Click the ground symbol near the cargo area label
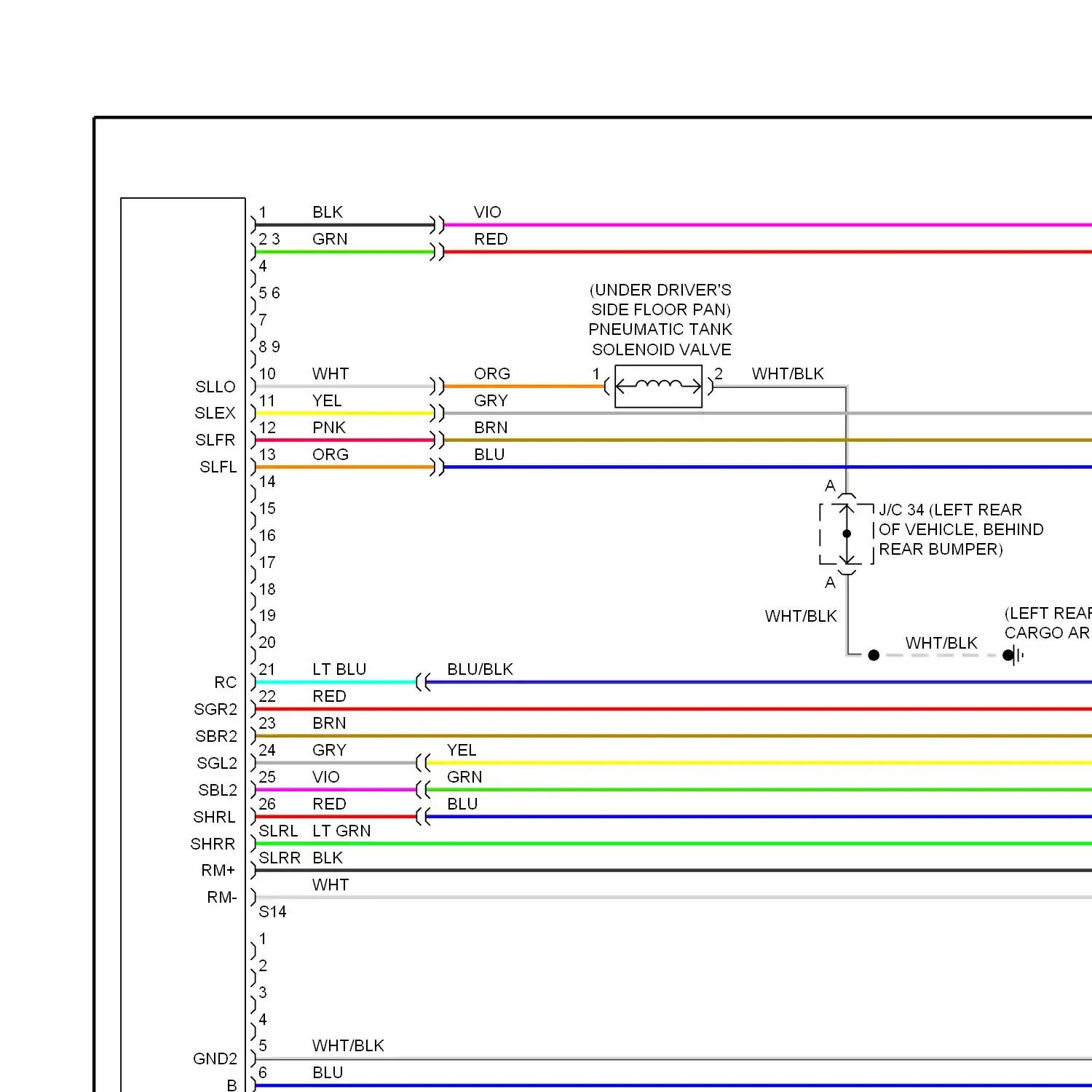1092x1092 pixels. pos(1013,655)
